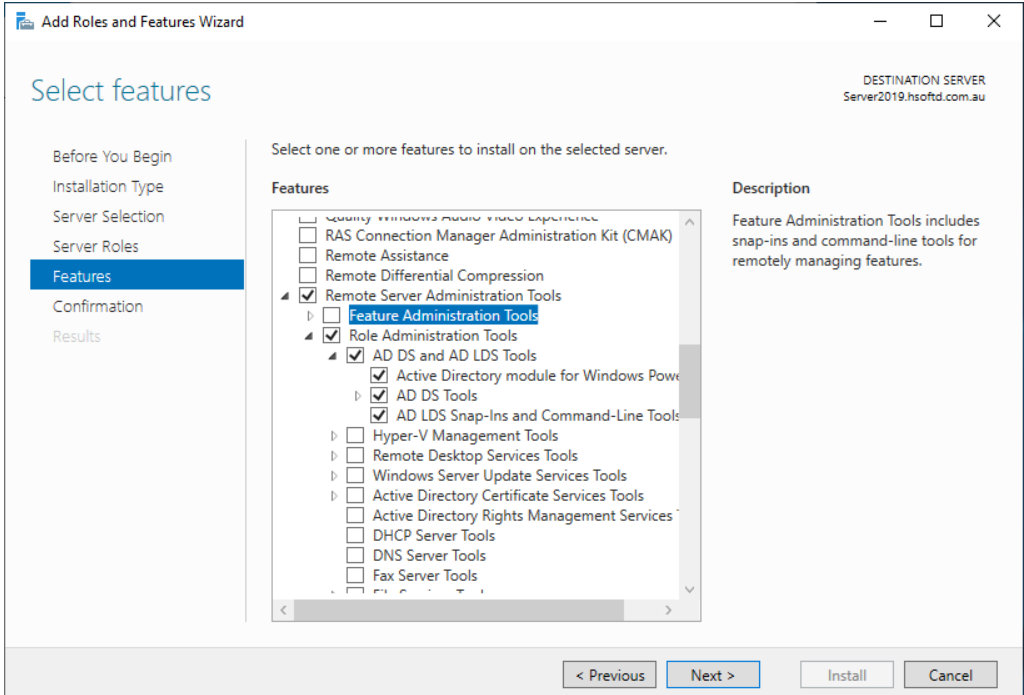This screenshot has width=1024, height=695.
Task: Click the vertical scrollbar thumb in Features list
Action: 690,381
